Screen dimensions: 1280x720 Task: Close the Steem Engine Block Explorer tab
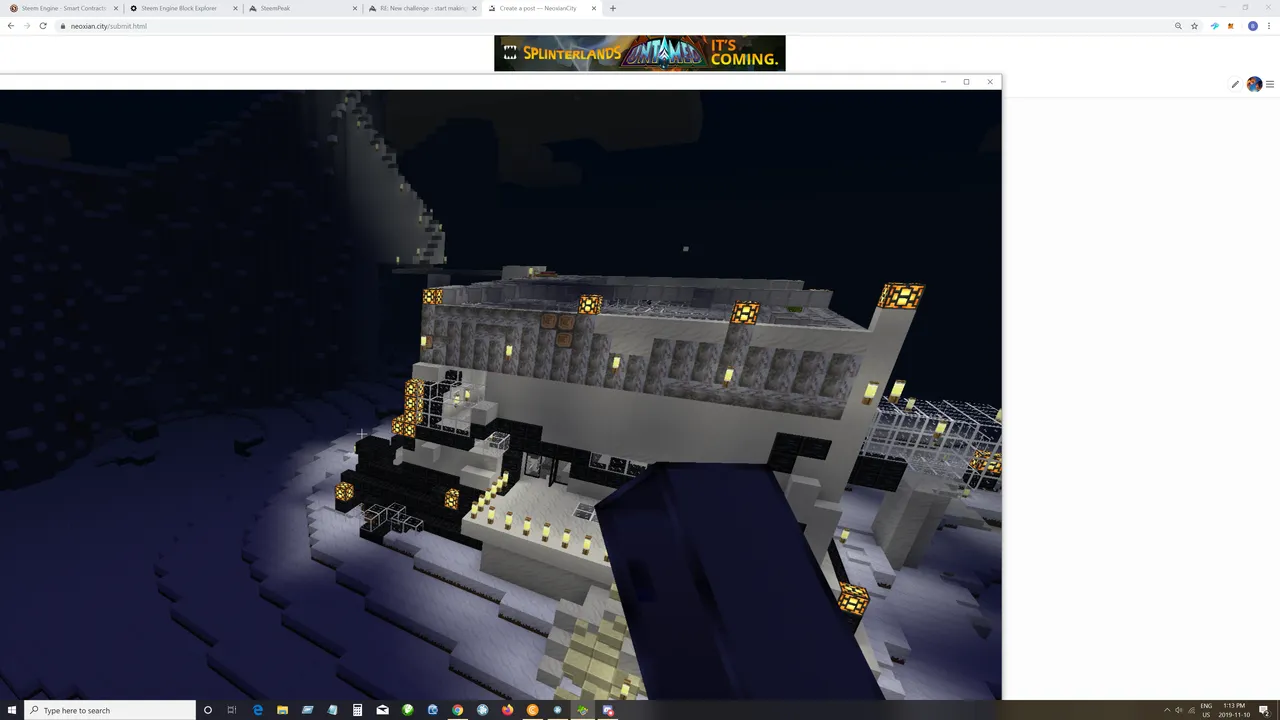click(x=235, y=8)
